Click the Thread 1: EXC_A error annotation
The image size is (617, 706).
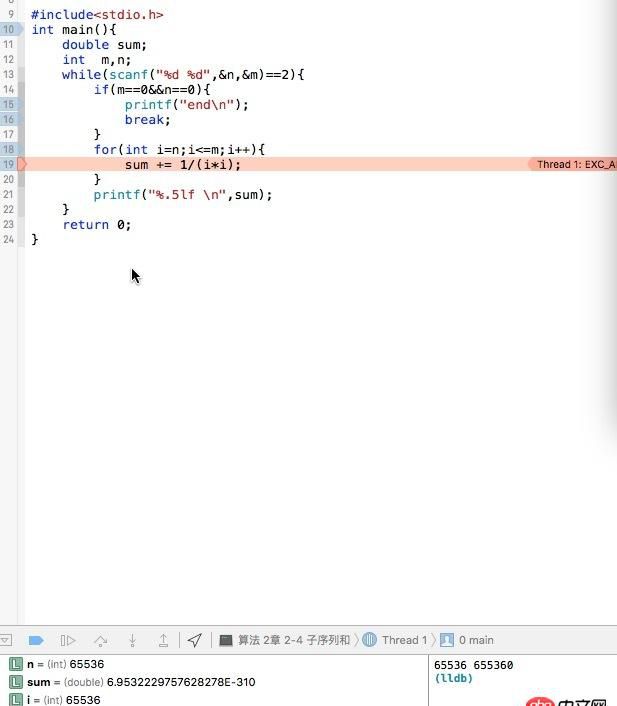point(573,164)
